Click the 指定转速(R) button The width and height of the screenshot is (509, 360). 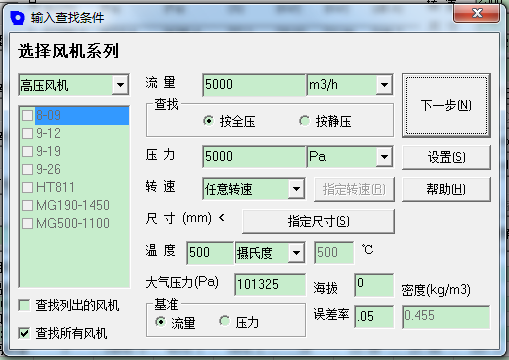pyautogui.click(x=354, y=189)
